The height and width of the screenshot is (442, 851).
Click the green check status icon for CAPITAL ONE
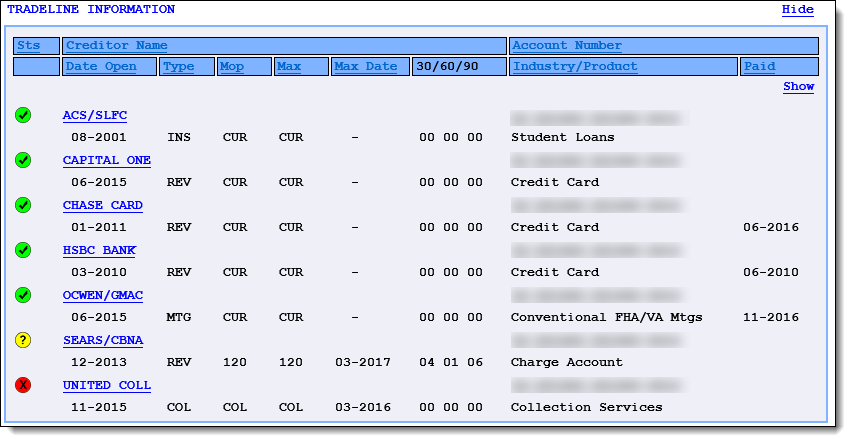click(x=23, y=160)
